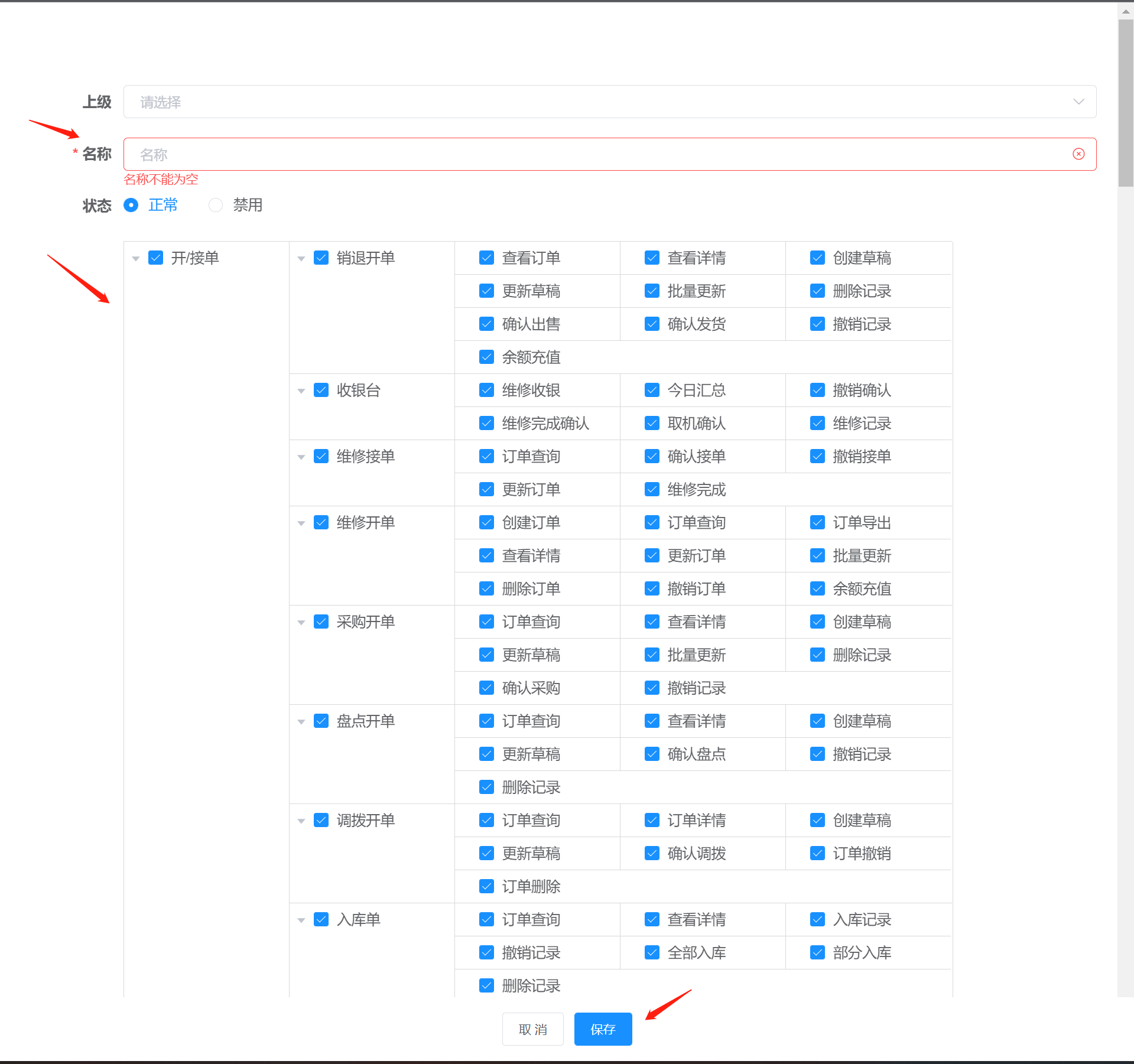Uncheck 维修收银 permission checkbox
Viewport: 1134px width, 1064px height.
point(487,390)
